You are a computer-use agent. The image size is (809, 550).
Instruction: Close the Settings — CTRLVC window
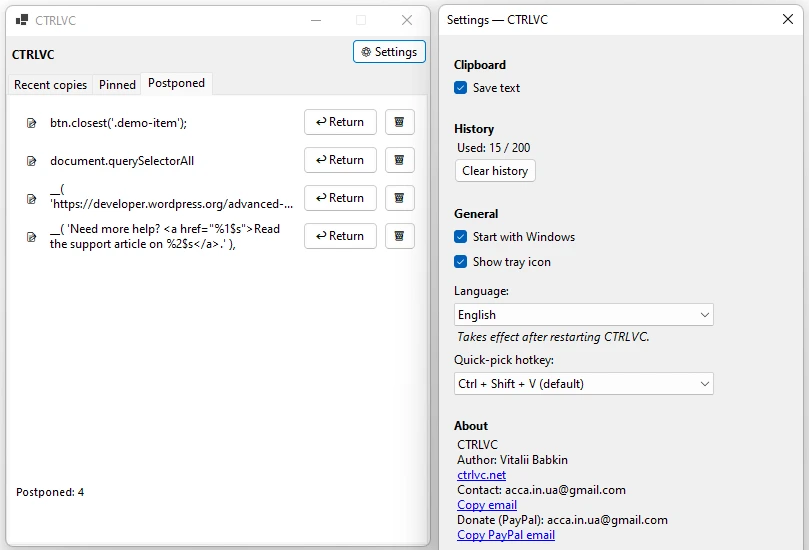point(787,19)
